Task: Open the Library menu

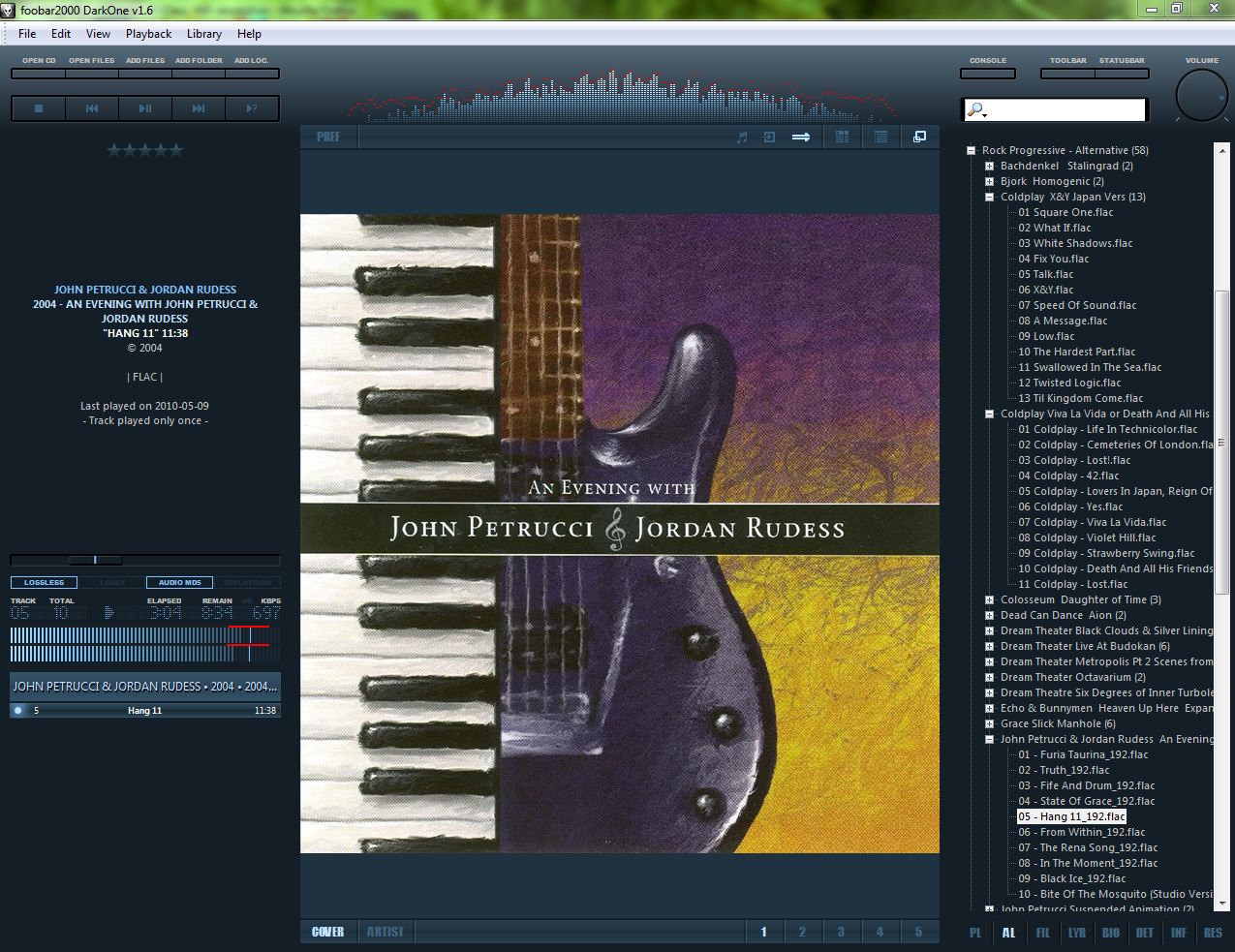Action: pos(204,34)
